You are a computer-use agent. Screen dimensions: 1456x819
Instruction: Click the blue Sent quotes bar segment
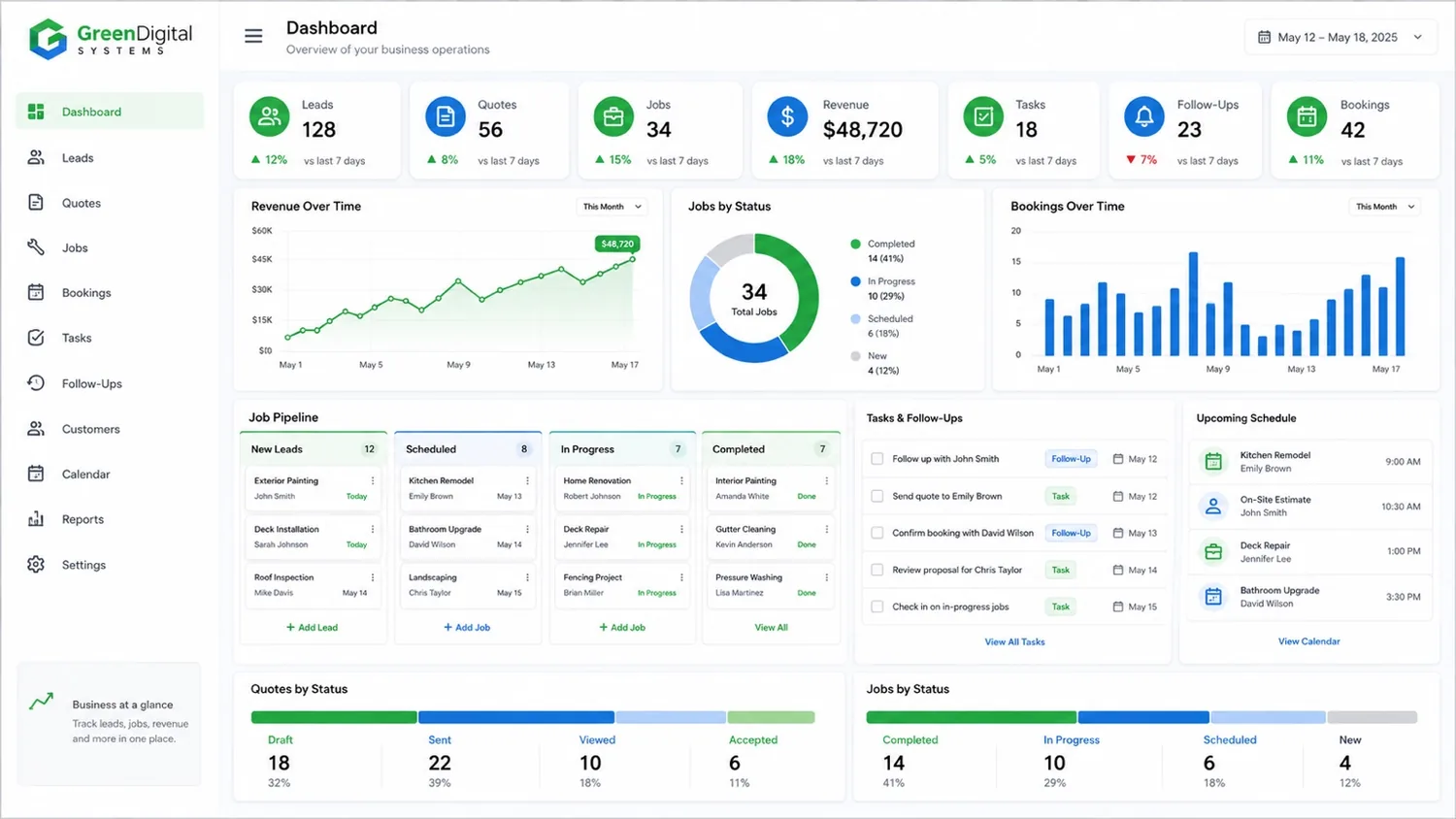[516, 718]
